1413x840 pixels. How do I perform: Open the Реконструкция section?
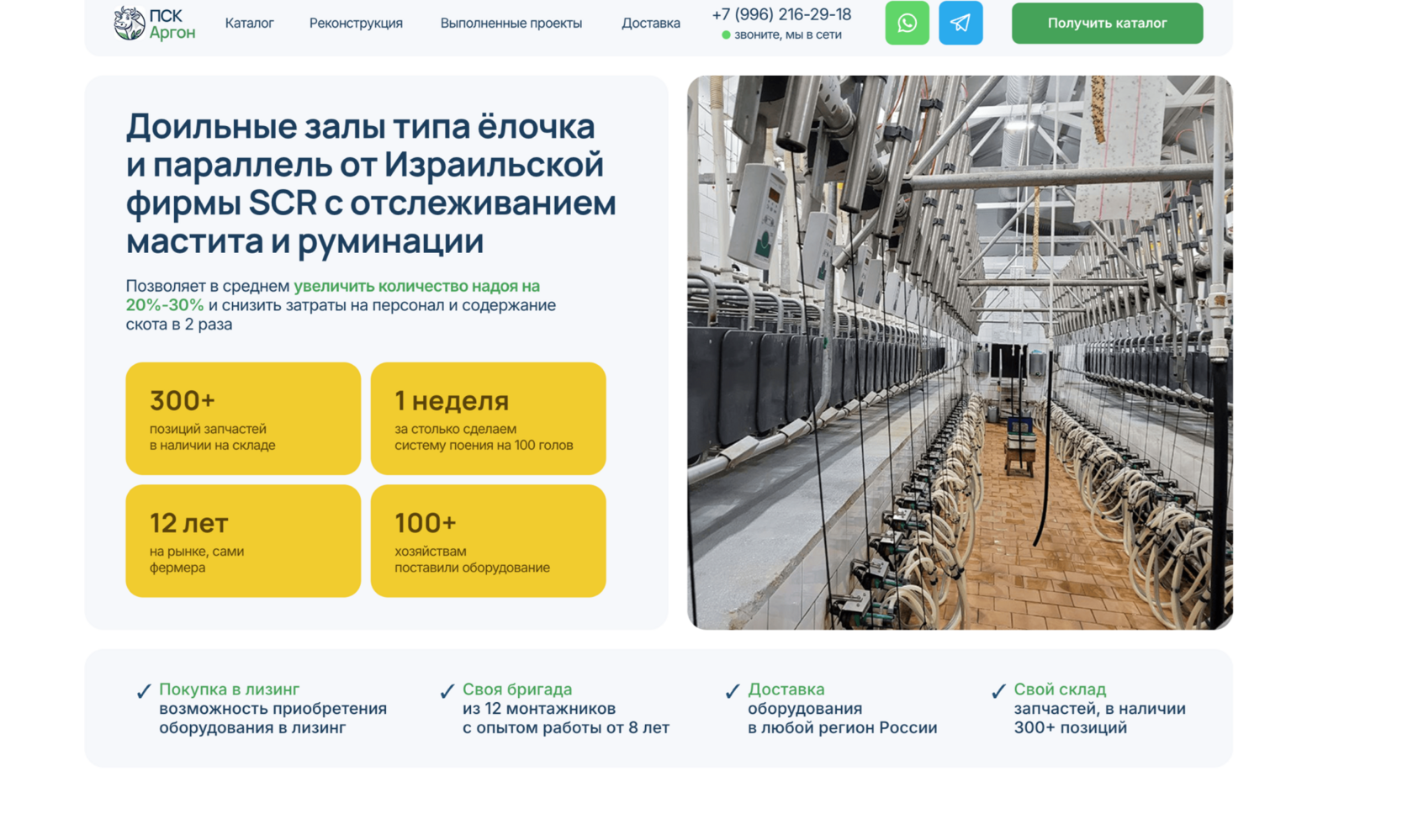click(x=356, y=23)
